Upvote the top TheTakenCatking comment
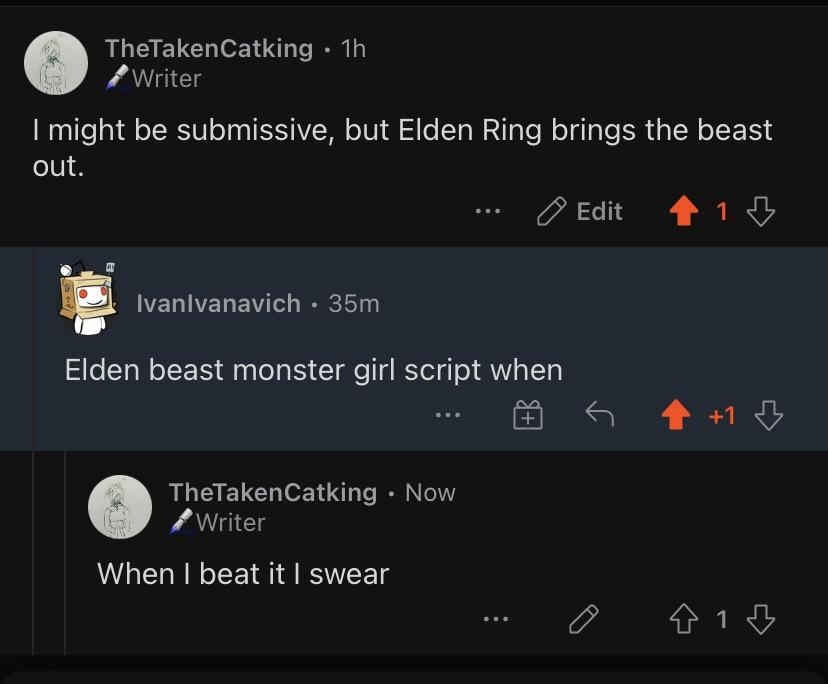The width and height of the screenshot is (828, 684). (685, 211)
